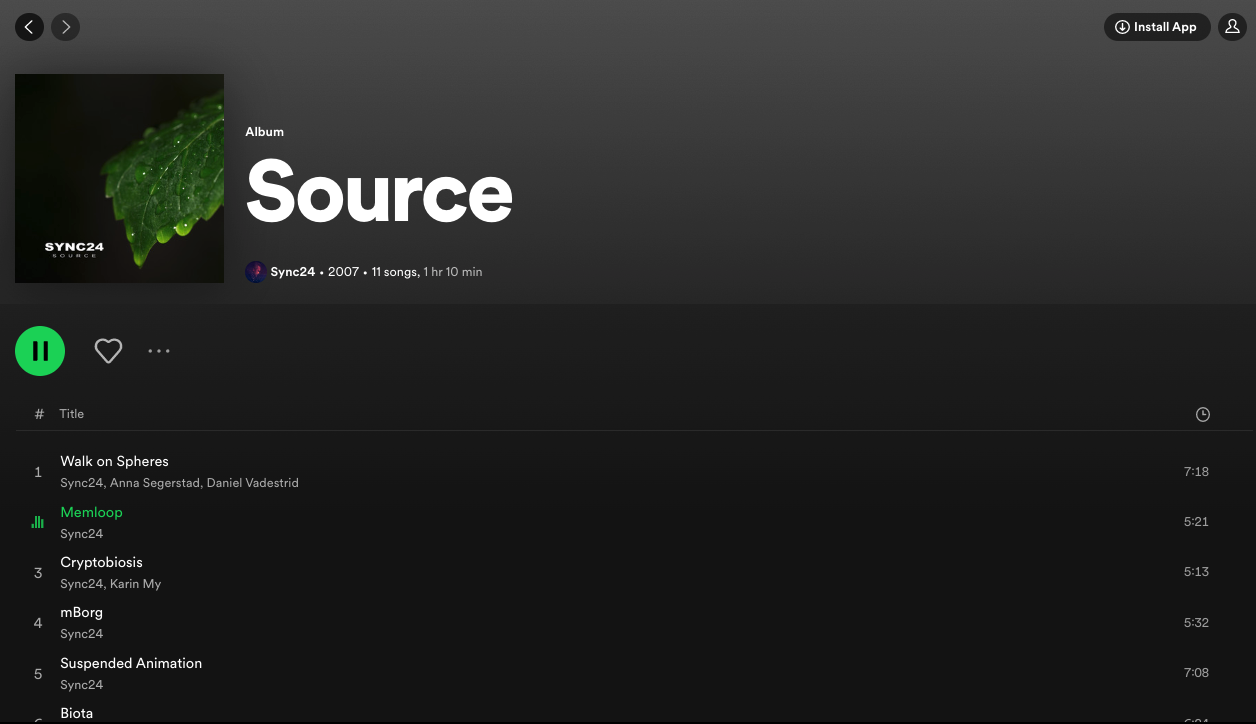Screen dimensions: 1256x724
Task: Click the duration clock column icon
Action: tap(1203, 414)
